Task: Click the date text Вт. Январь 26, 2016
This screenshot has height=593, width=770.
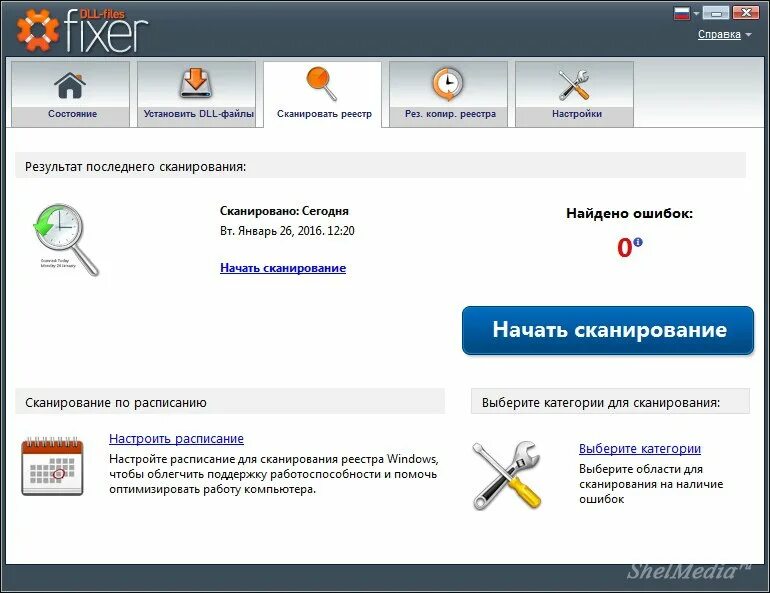Action: [271, 231]
